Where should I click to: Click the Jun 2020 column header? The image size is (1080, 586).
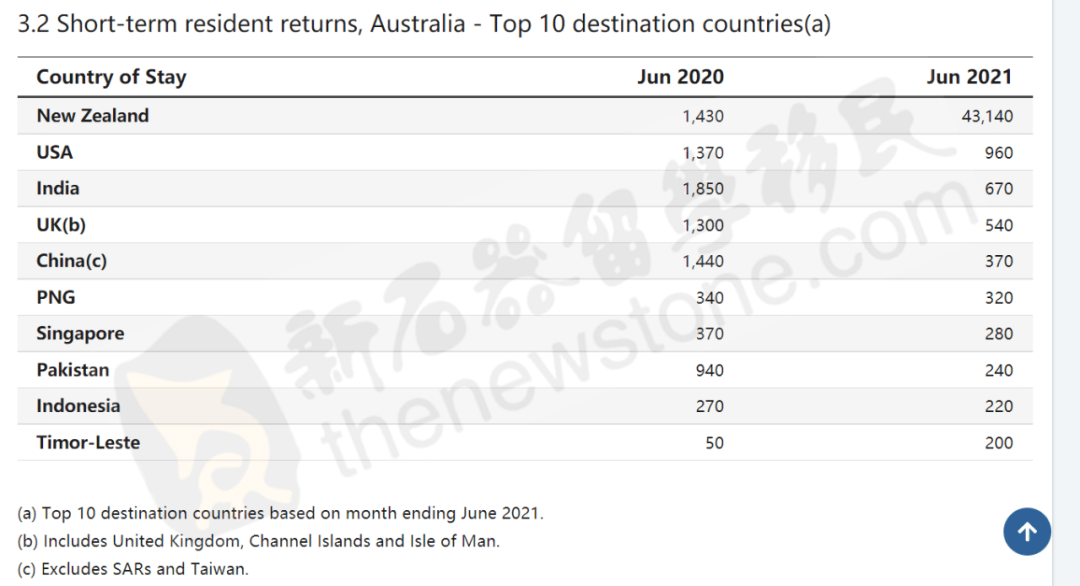tap(680, 77)
